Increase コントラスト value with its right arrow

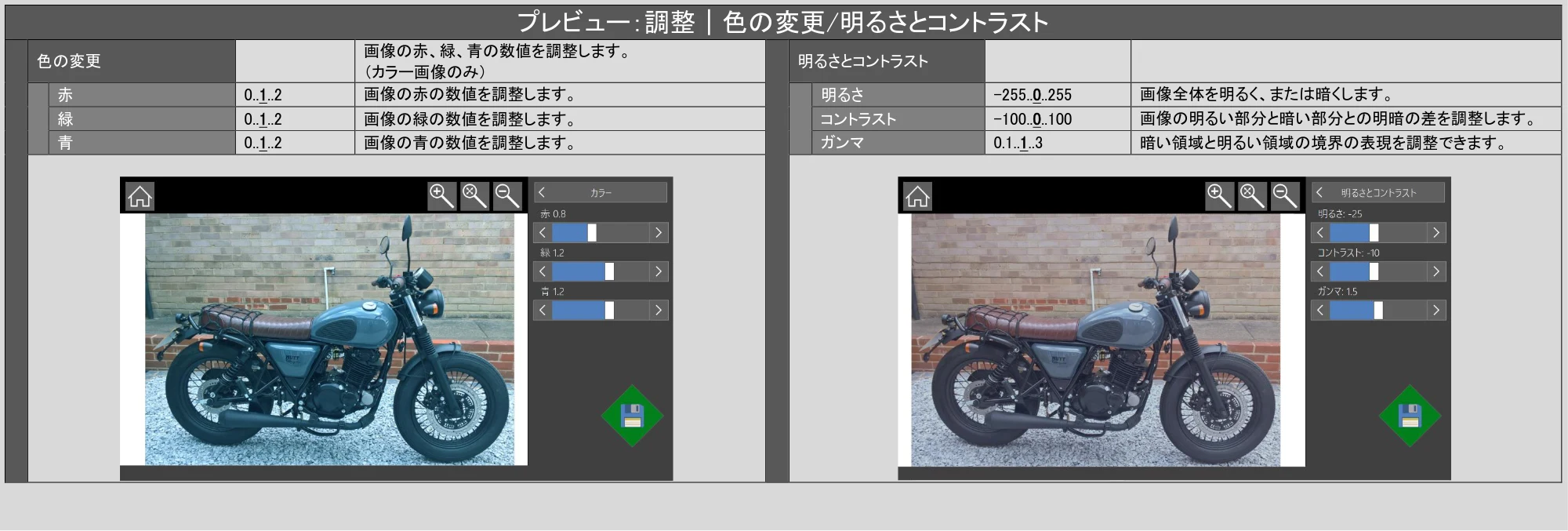click(1436, 271)
